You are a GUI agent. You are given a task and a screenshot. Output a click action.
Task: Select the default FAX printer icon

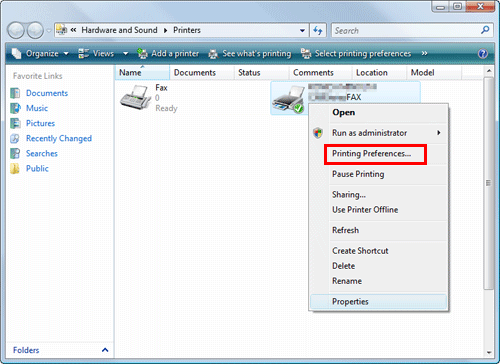pos(289,99)
